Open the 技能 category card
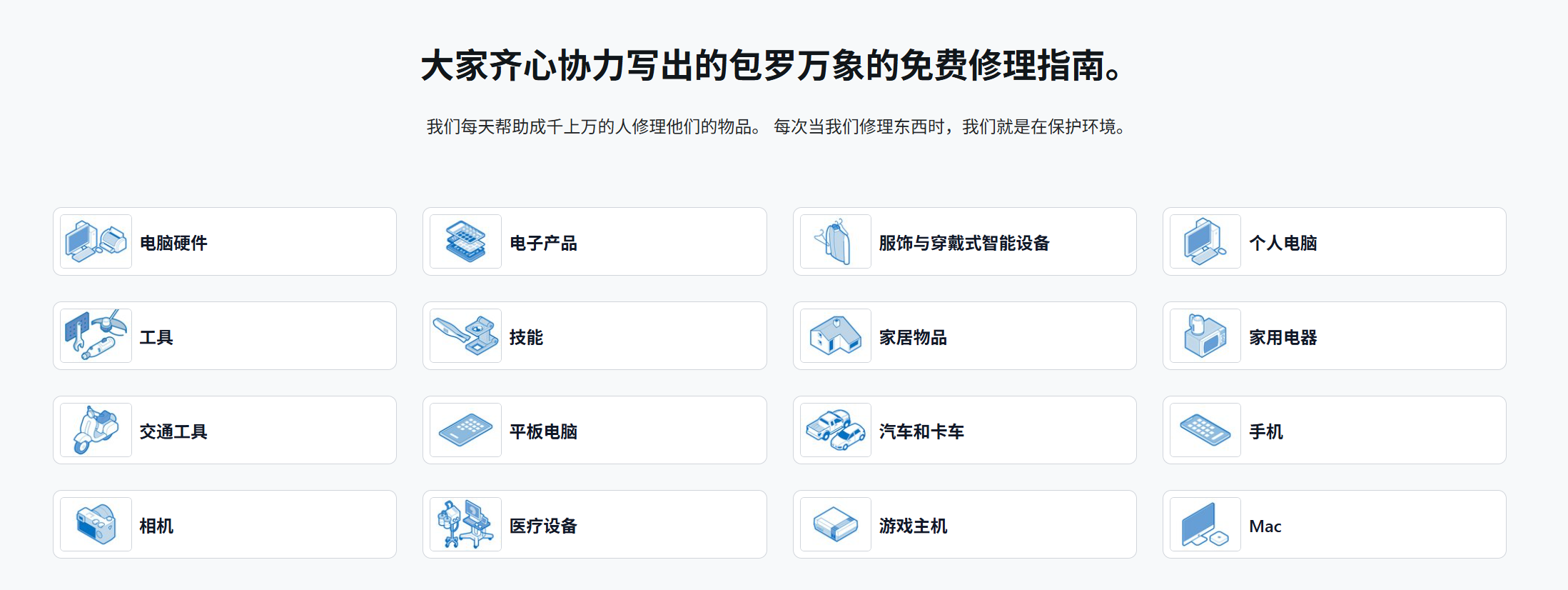Image resolution: width=1568 pixels, height=590 pixels. pyautogui.click(x=595, y=336)
